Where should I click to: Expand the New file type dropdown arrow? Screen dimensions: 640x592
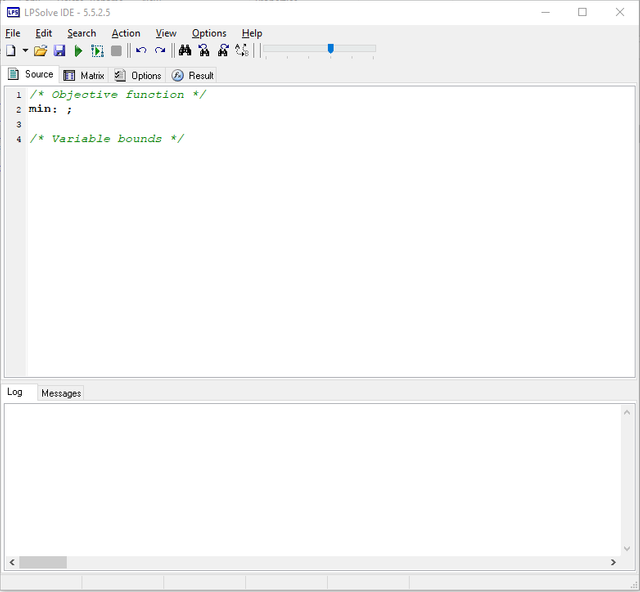25,51
